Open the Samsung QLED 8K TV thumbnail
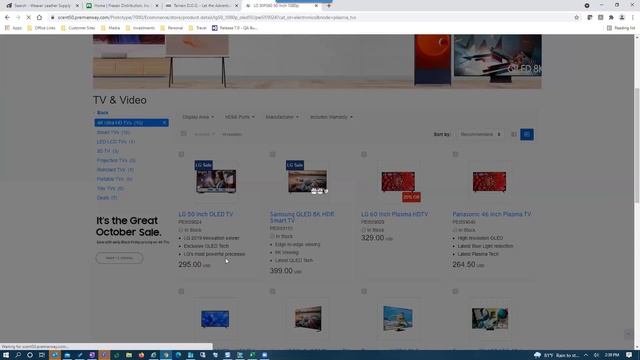The image size is (640, 360). [307, 181]
